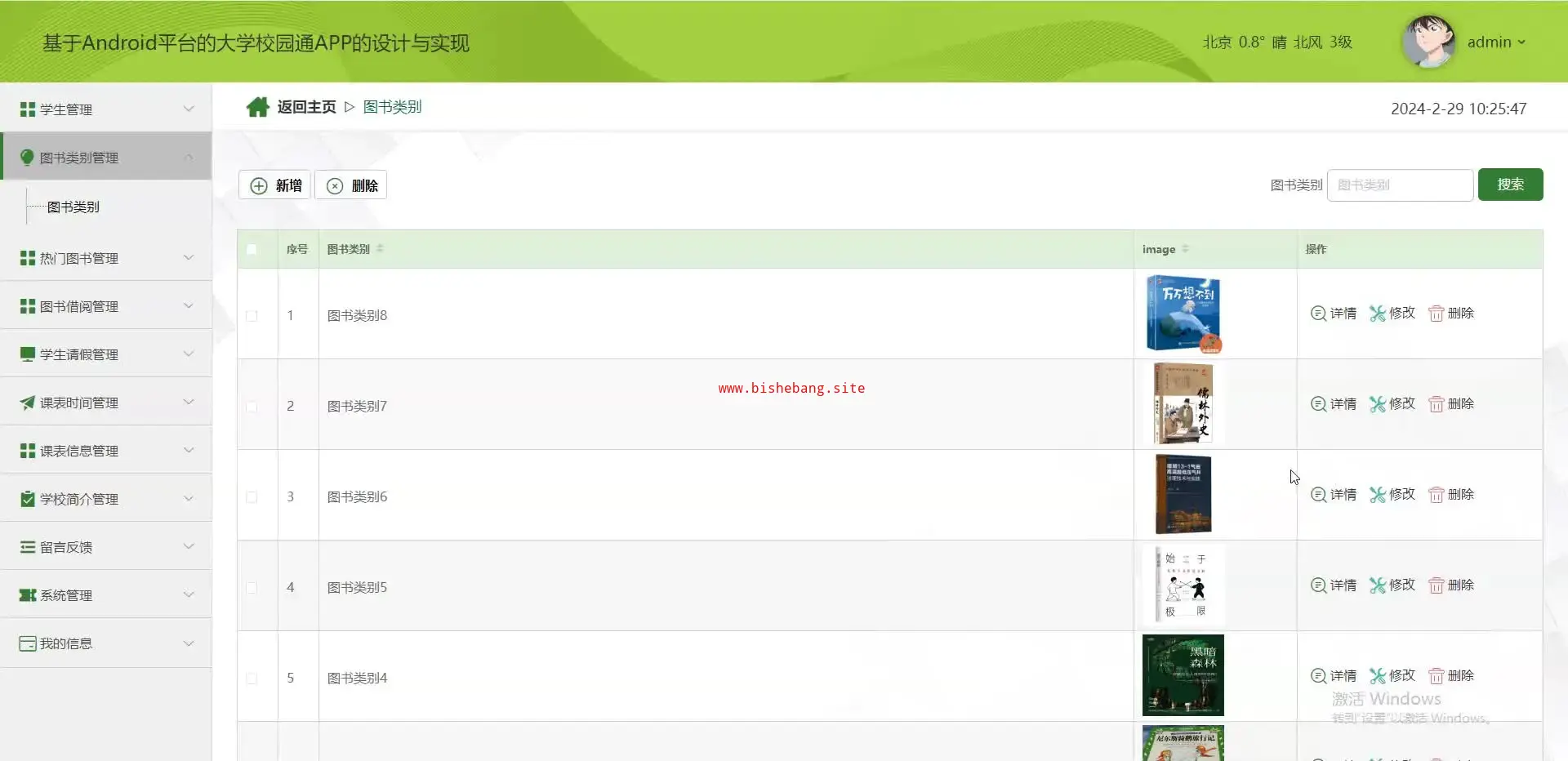Click the 留言反馈 list icon

pyautogui.click(x=28, y=547)
